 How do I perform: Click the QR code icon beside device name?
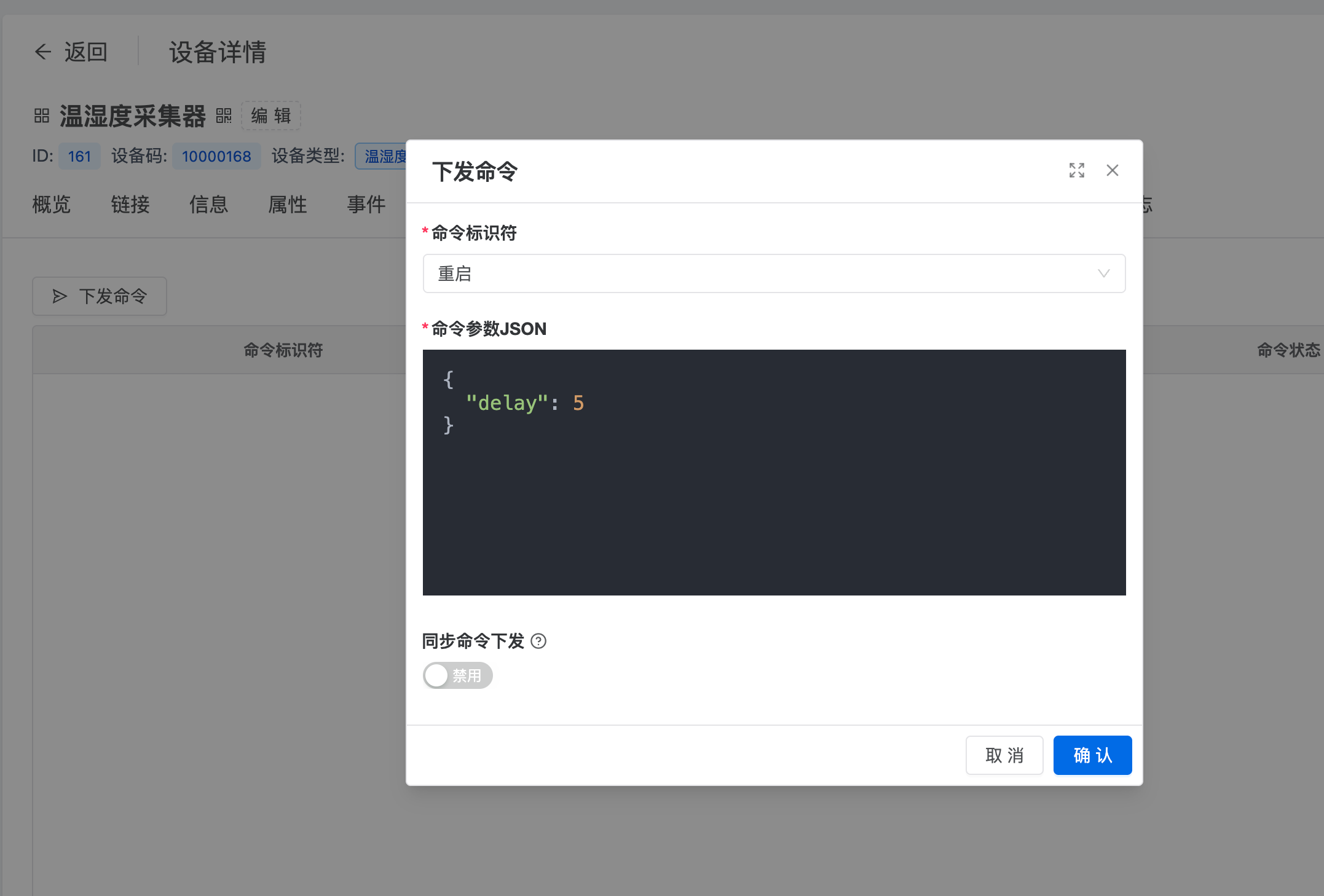pyautogui.click(x=224, y=116)
